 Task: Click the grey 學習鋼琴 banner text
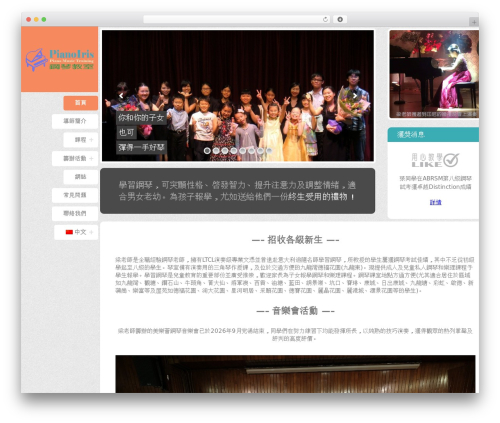click(x=237, y=191)
